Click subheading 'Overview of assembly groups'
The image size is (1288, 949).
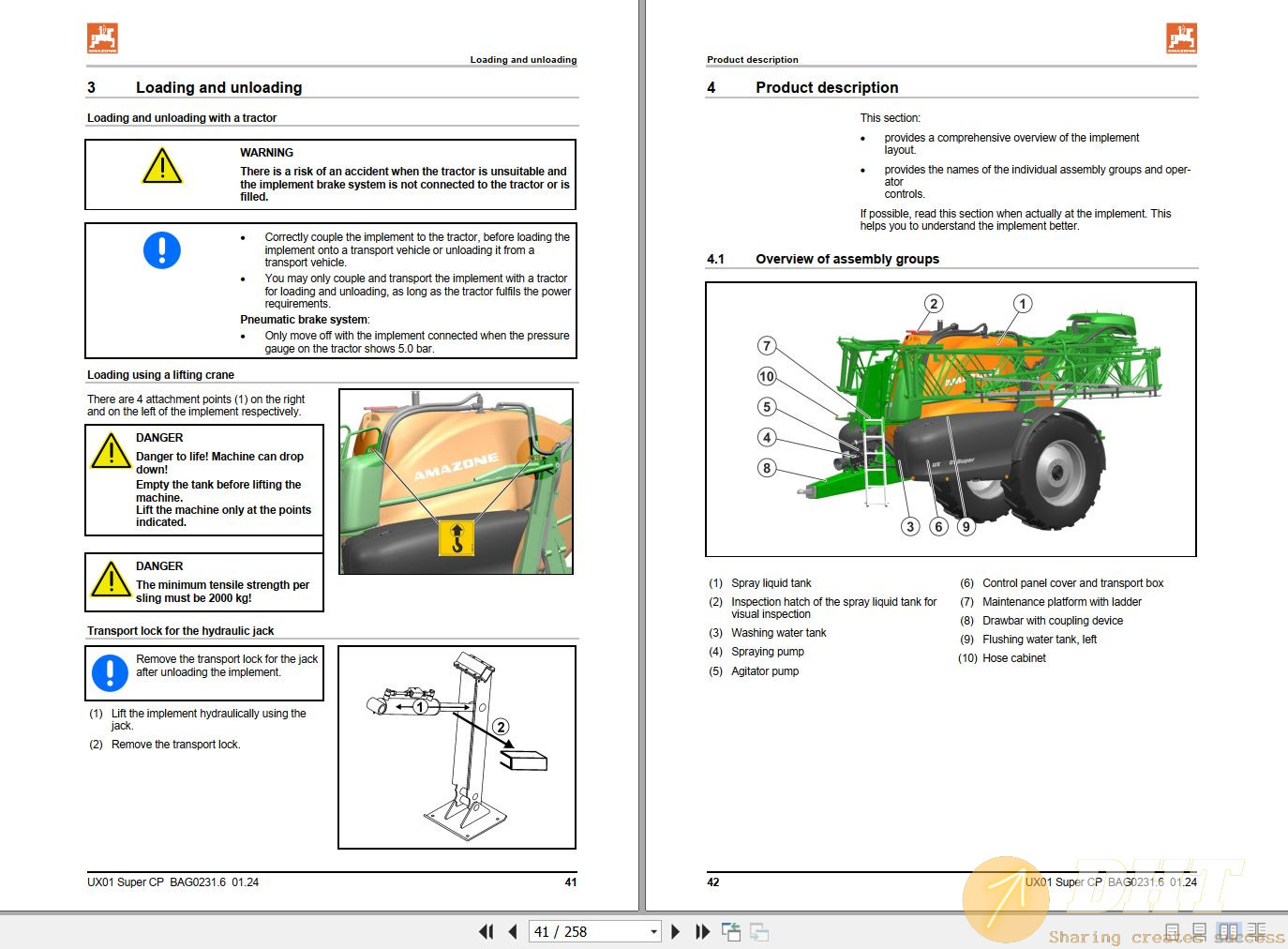point(847,259)
